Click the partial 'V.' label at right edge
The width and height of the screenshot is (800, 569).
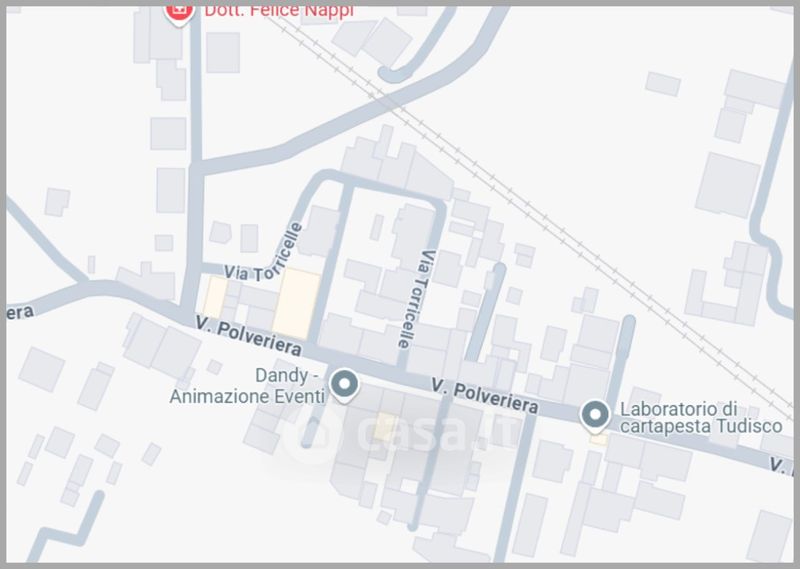pos(781,466)
